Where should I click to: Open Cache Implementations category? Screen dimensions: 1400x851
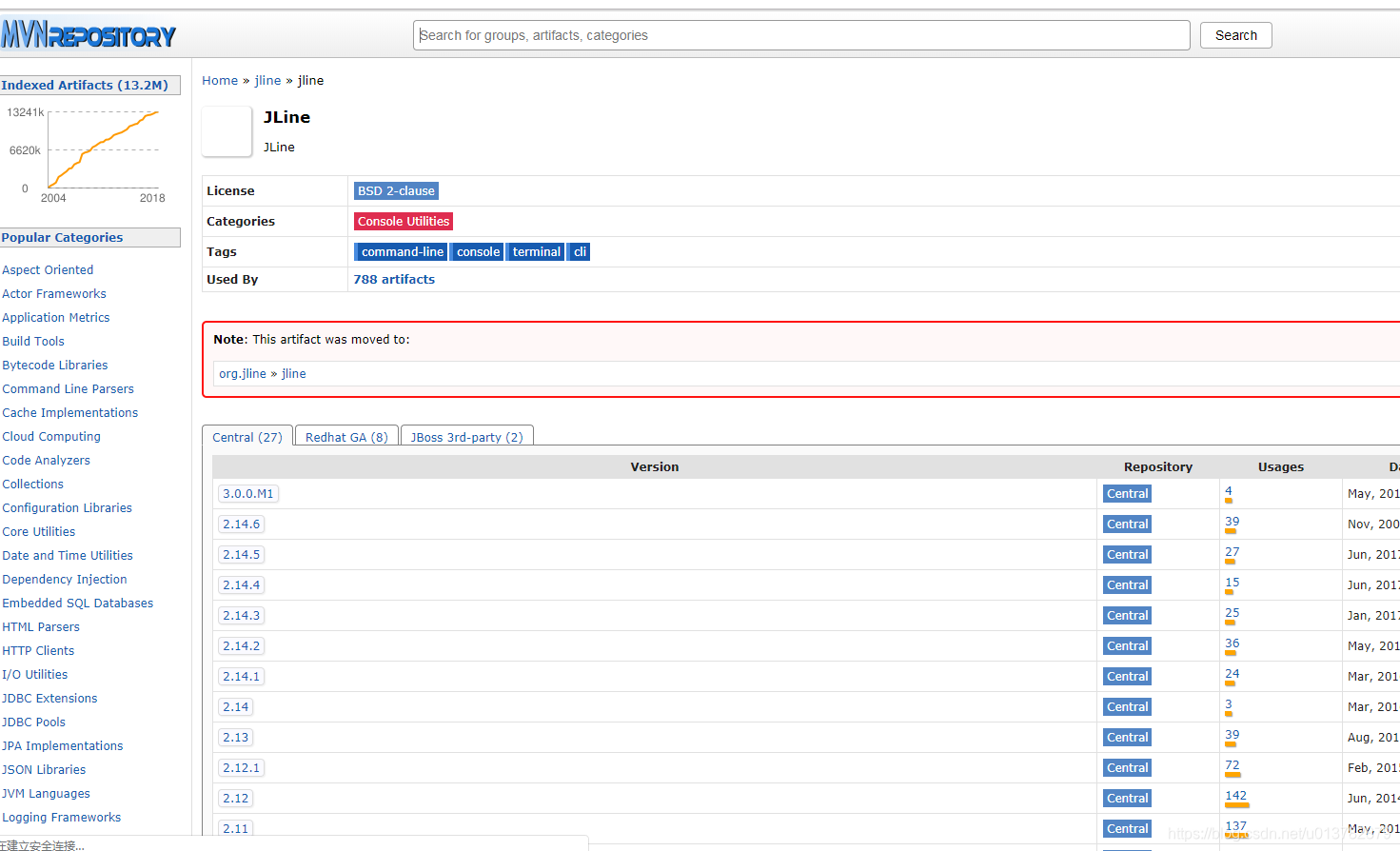pyautogui.click(x=69, y=413)
